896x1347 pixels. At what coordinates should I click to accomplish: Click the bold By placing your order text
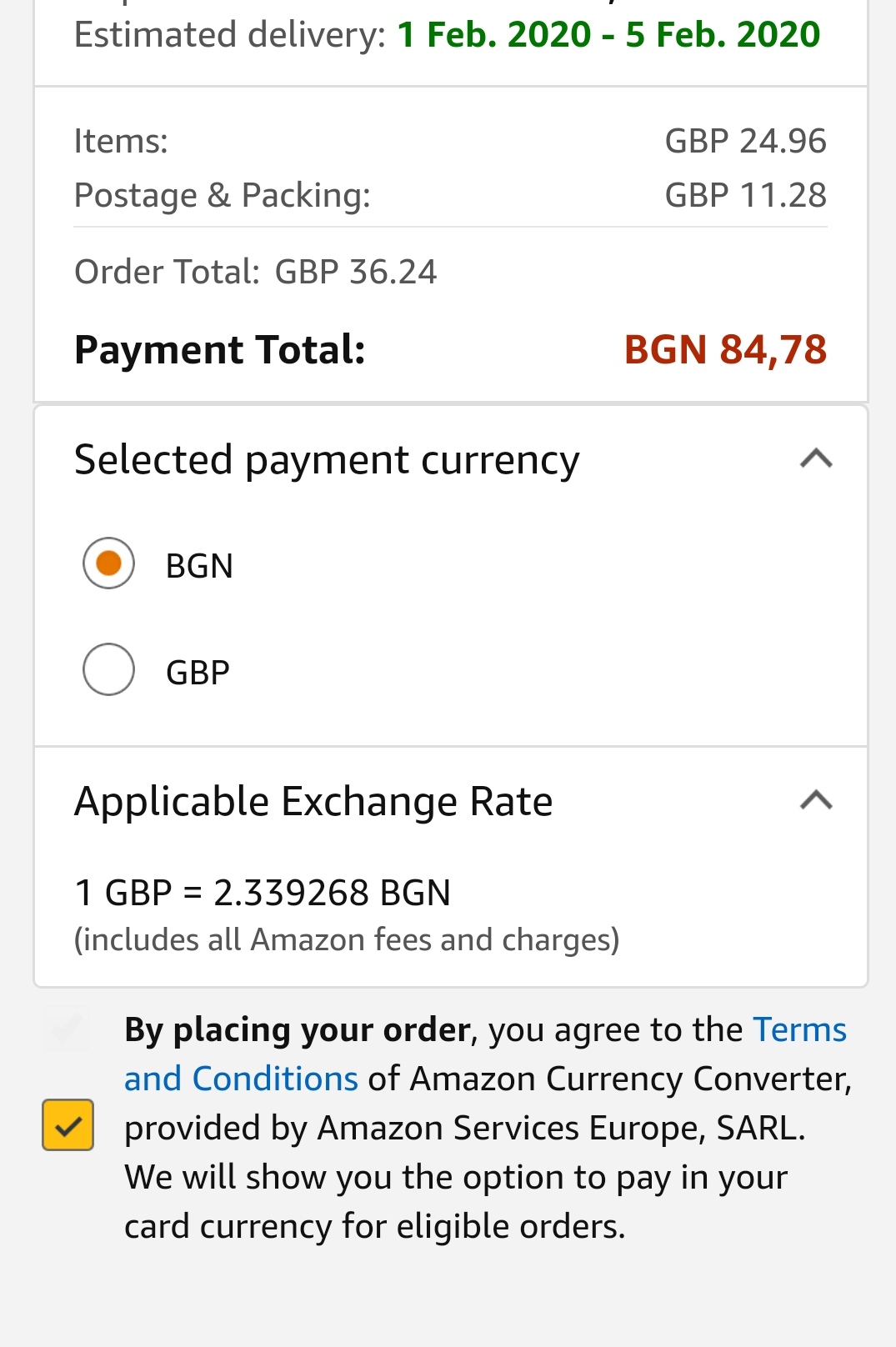click(x=298, y=1030)
